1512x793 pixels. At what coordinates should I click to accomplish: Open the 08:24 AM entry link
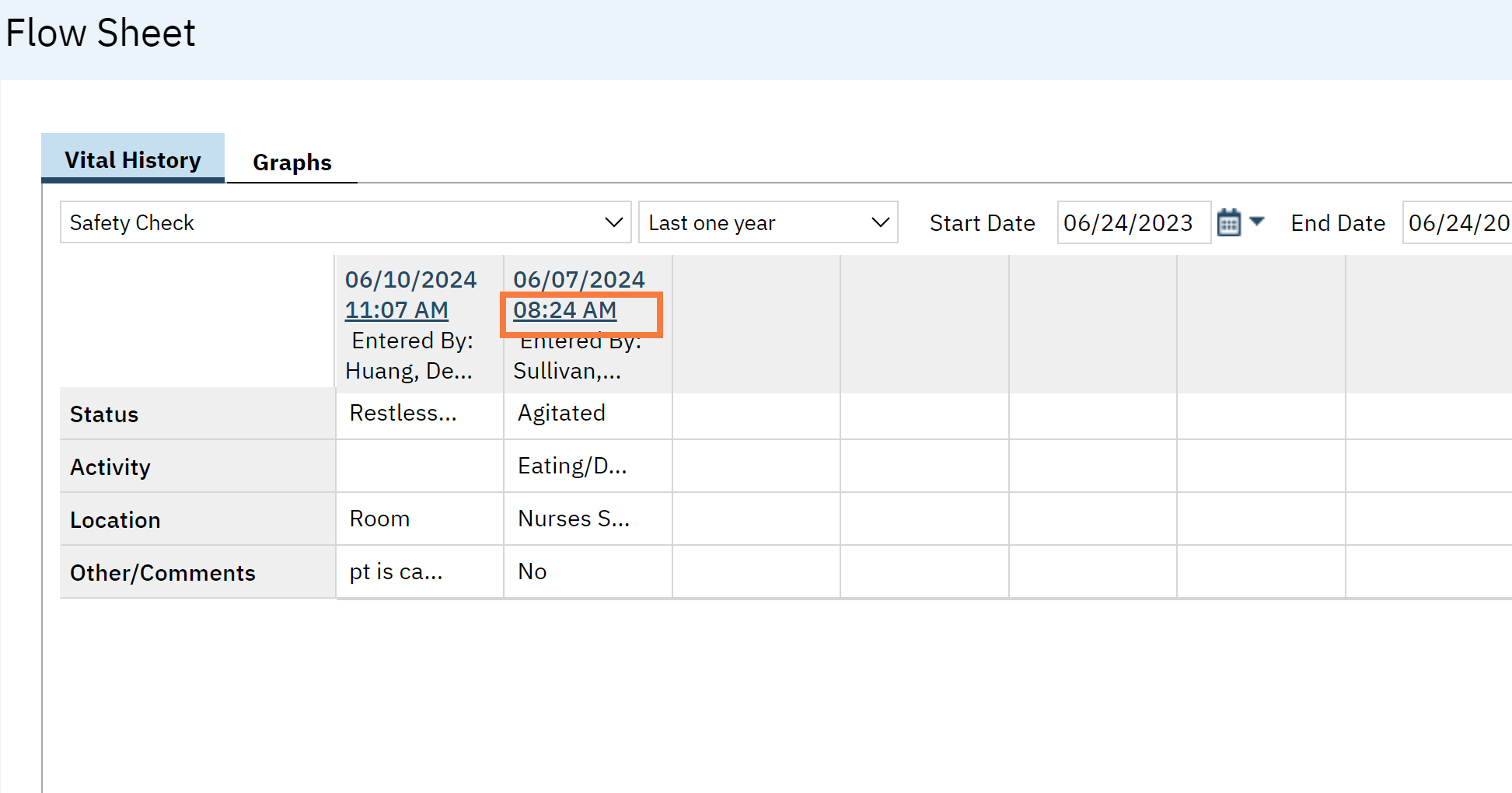[564, 309]
